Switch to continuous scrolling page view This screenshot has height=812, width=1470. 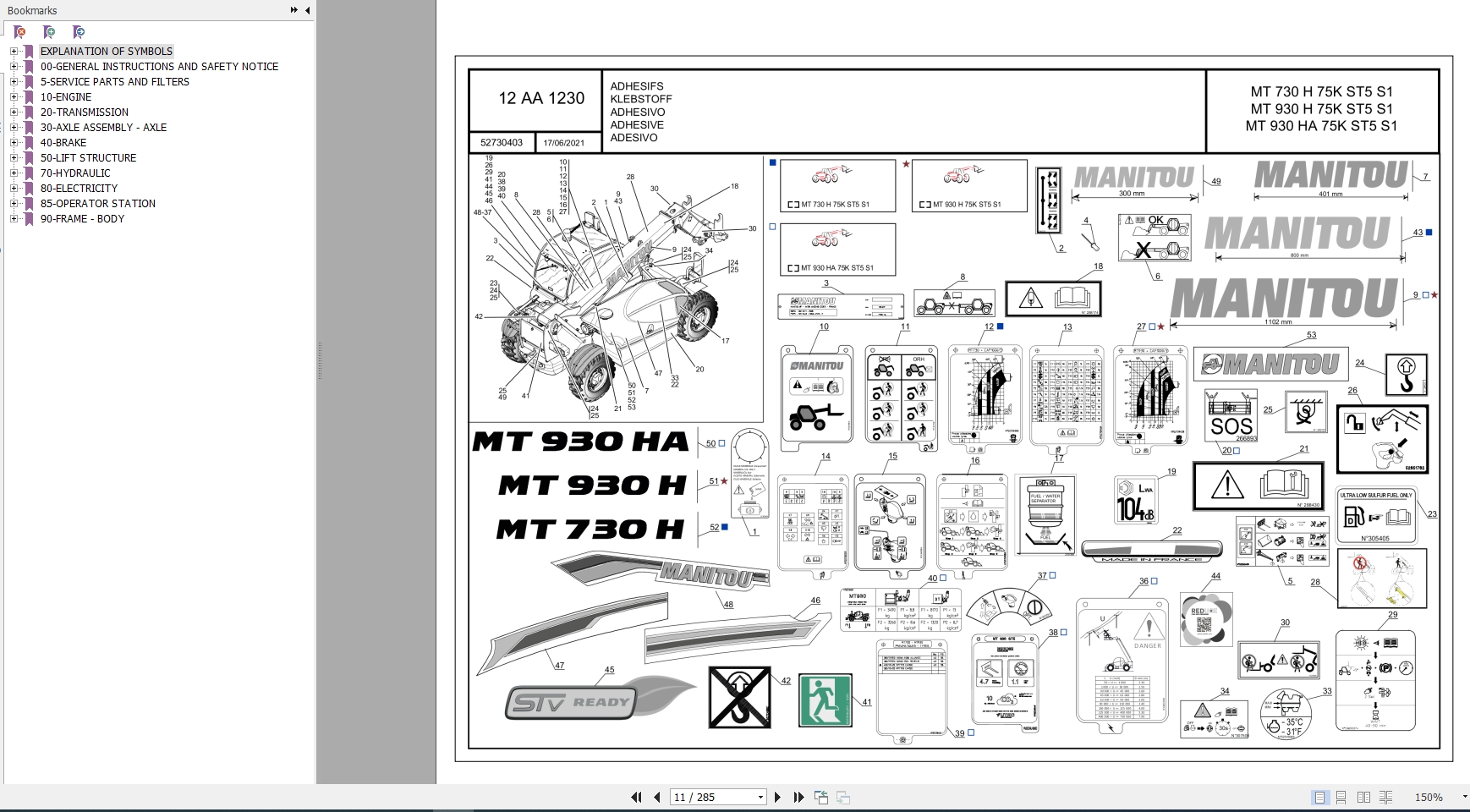(x=1341, y=797)
